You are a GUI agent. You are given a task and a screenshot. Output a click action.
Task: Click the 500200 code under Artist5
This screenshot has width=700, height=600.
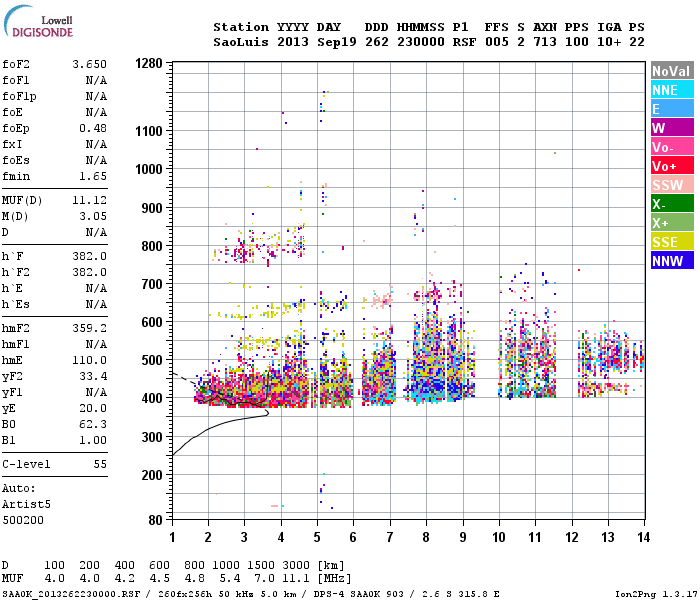point(23,521)
